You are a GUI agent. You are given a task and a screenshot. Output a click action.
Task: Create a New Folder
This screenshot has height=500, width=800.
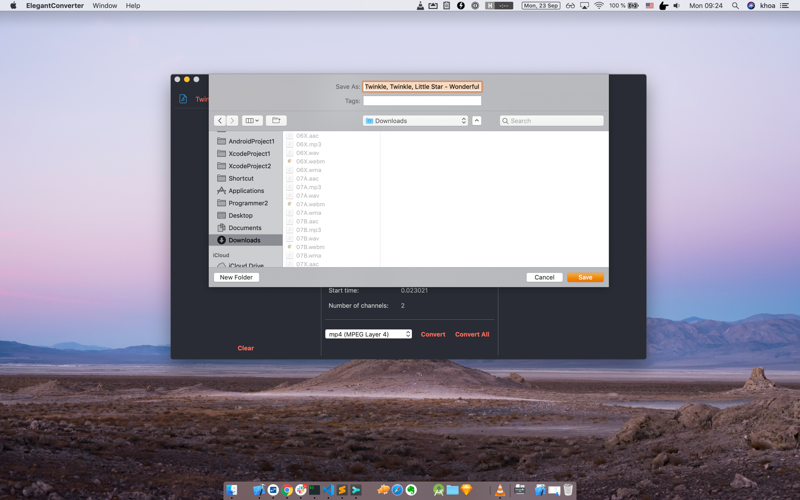click(236, 277)
